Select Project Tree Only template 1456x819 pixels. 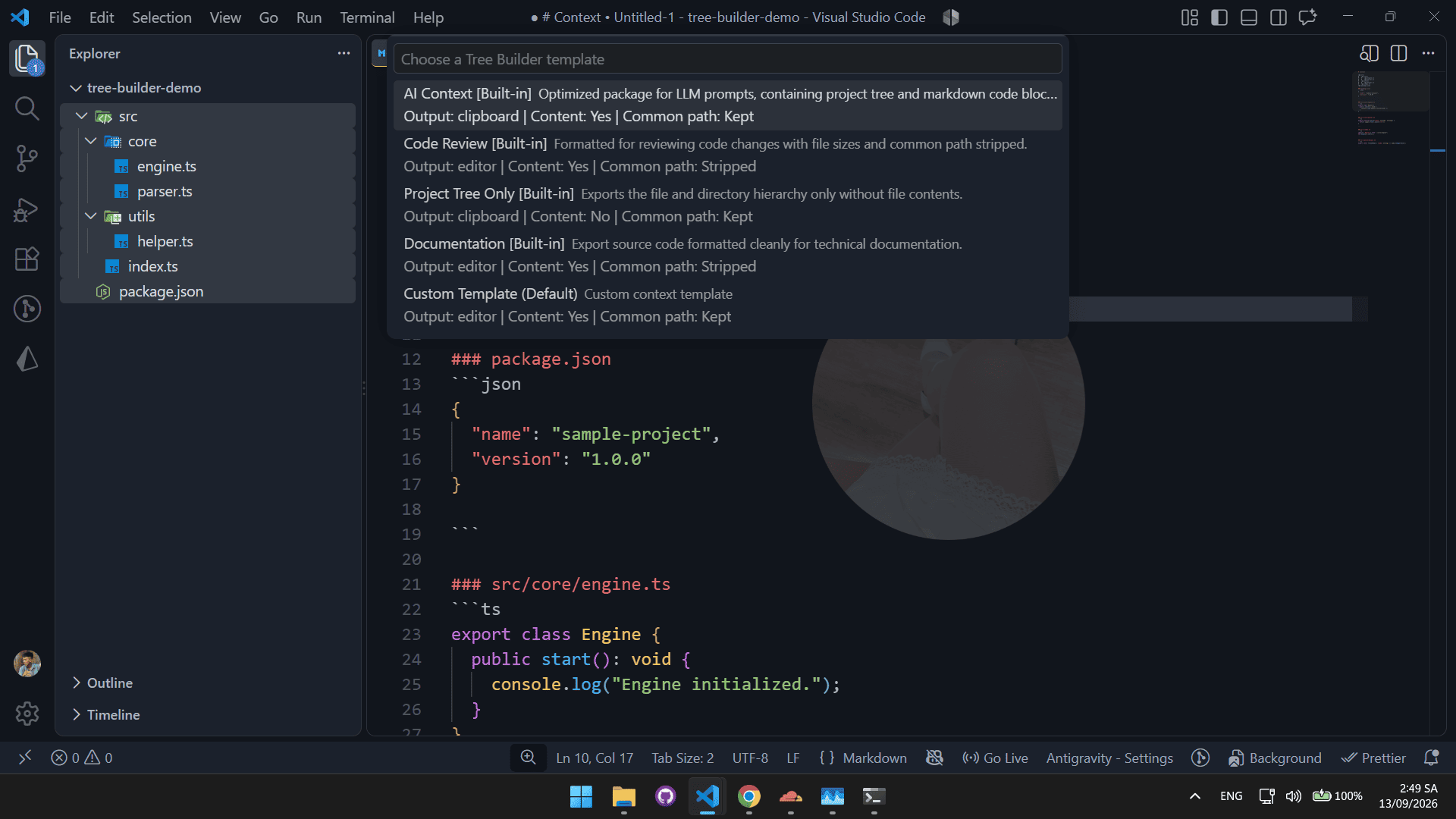(x=727, y=205)
